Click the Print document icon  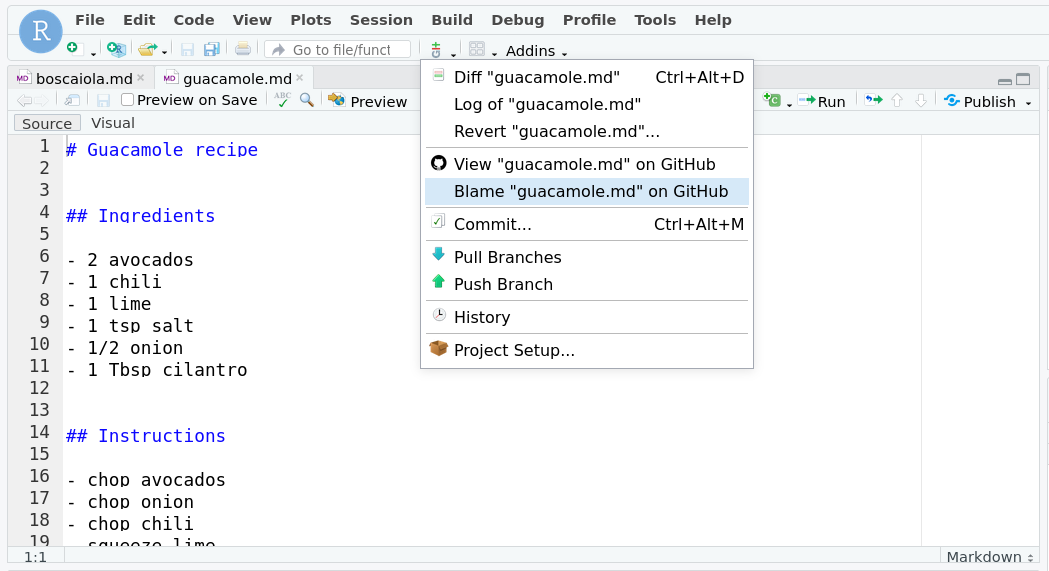pos(243,49)
